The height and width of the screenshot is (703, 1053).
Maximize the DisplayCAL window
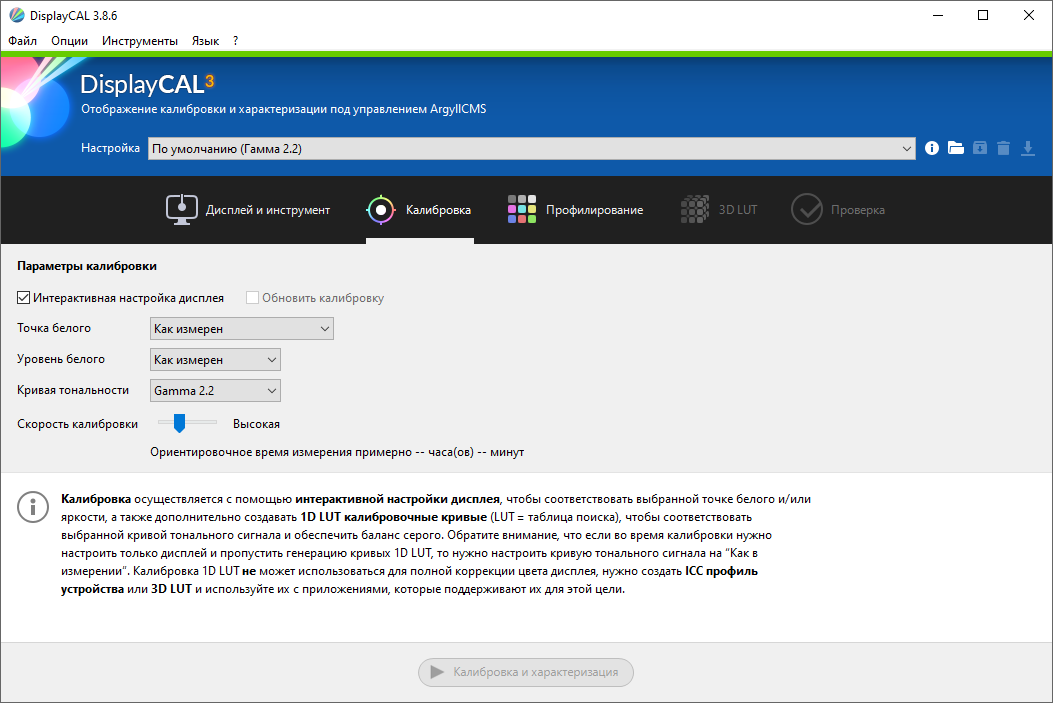(x=982, y=15)
